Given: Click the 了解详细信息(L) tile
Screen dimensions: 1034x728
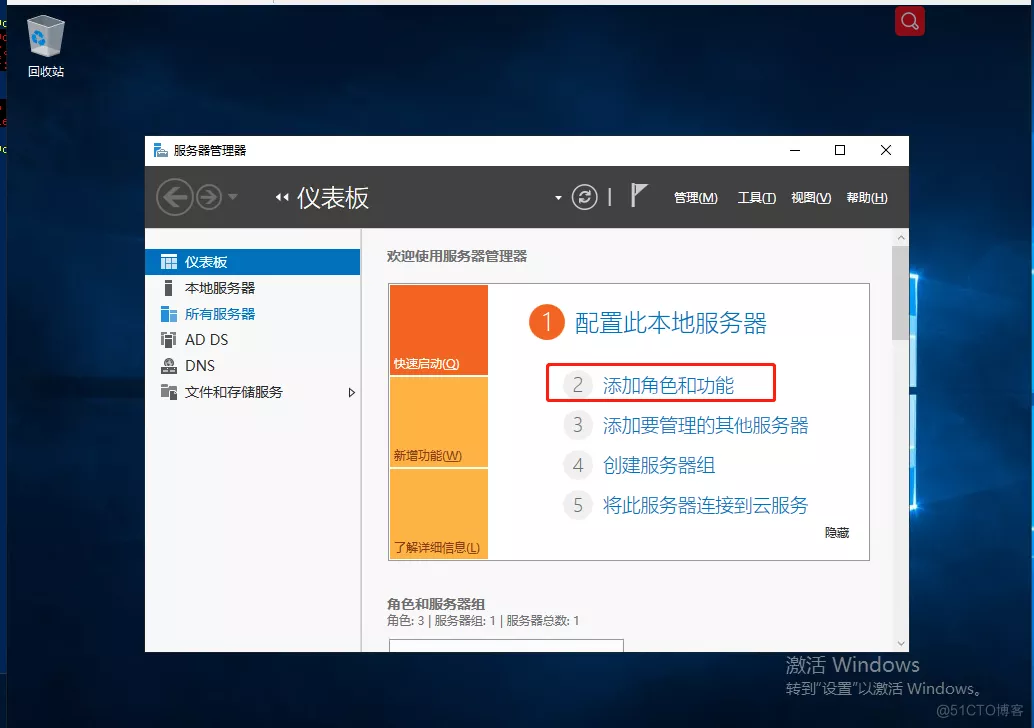Looking at the screenshot, I should (439, 514).
